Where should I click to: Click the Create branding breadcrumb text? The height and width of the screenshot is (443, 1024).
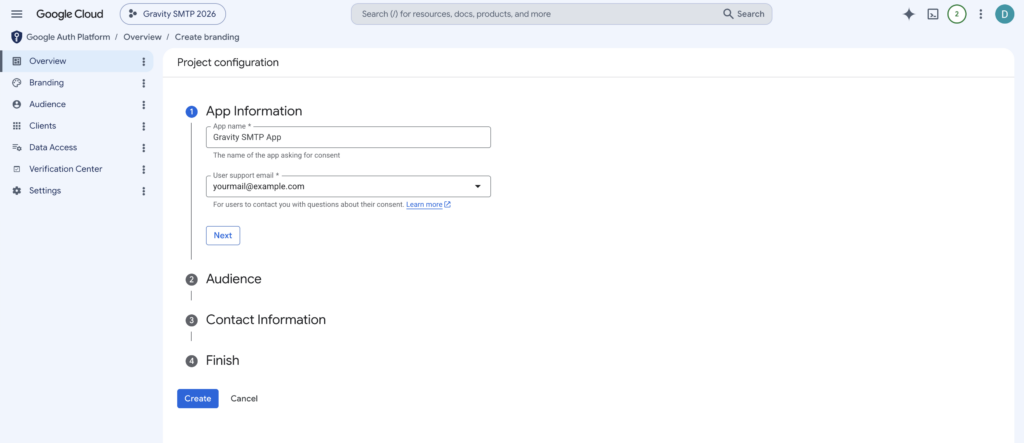pos(207,37)
